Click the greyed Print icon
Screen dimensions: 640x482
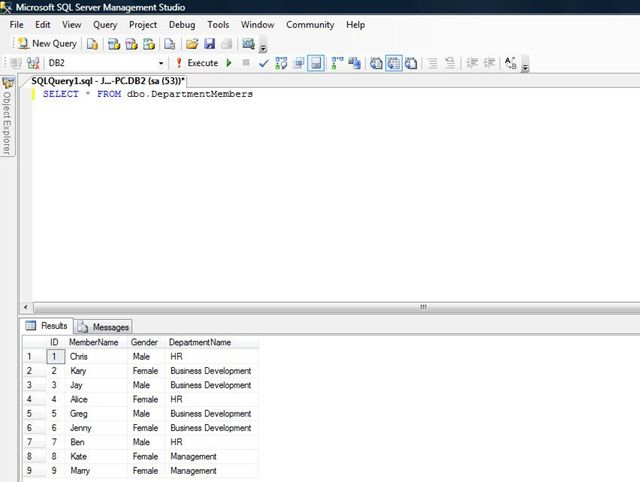pyautogui.click(x=227, y=44)
